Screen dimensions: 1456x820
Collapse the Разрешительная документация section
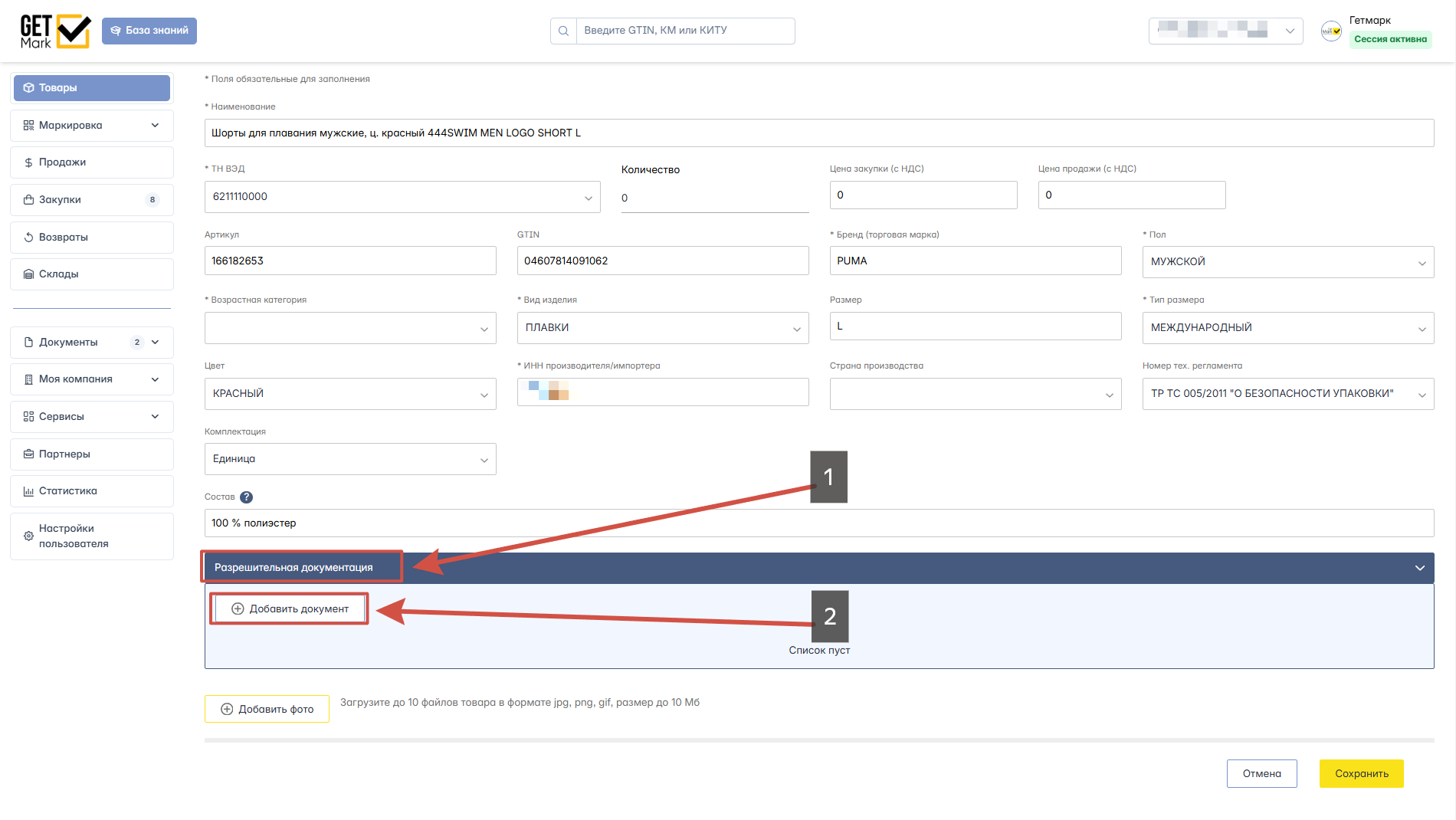tap(1419, 568)
